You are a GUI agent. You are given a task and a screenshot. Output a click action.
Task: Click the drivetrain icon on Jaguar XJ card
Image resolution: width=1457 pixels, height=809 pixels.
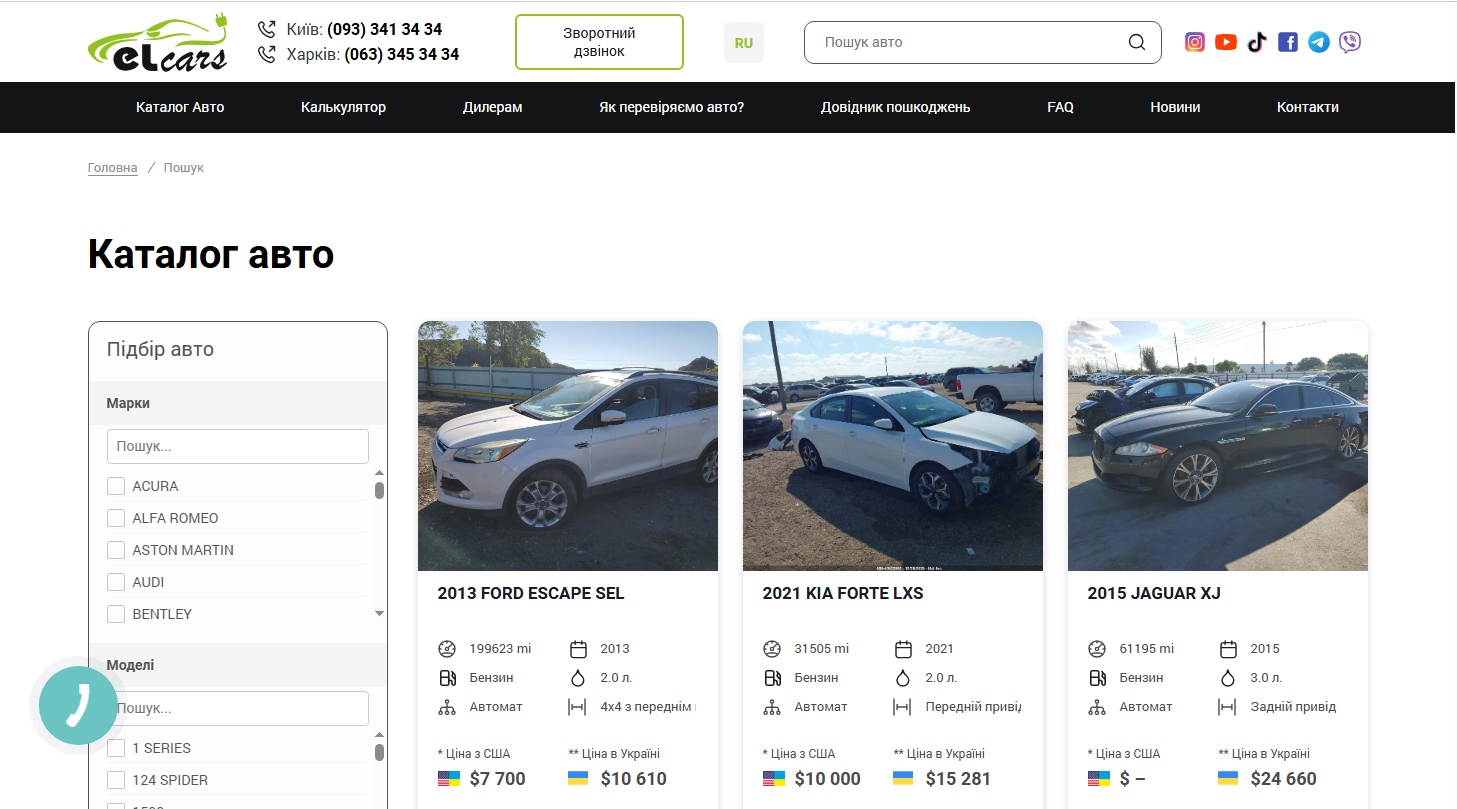(1227, 707)
